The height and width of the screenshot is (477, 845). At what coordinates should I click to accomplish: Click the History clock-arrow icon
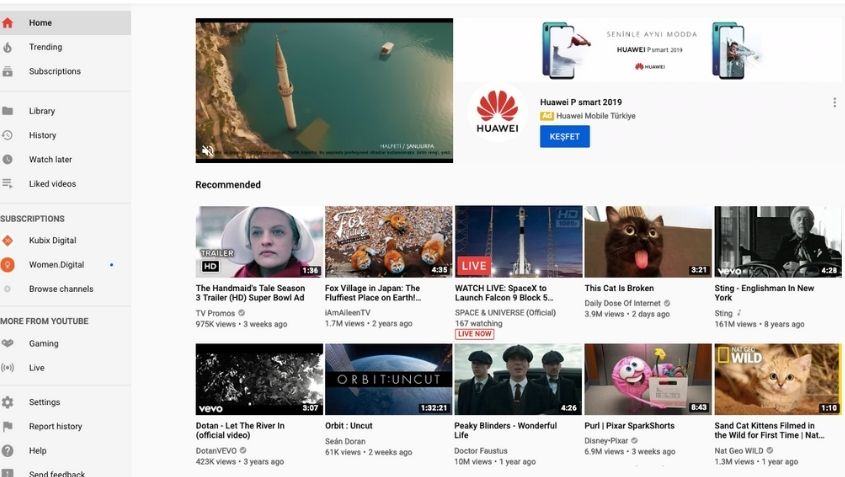click(x=8, y=135)
